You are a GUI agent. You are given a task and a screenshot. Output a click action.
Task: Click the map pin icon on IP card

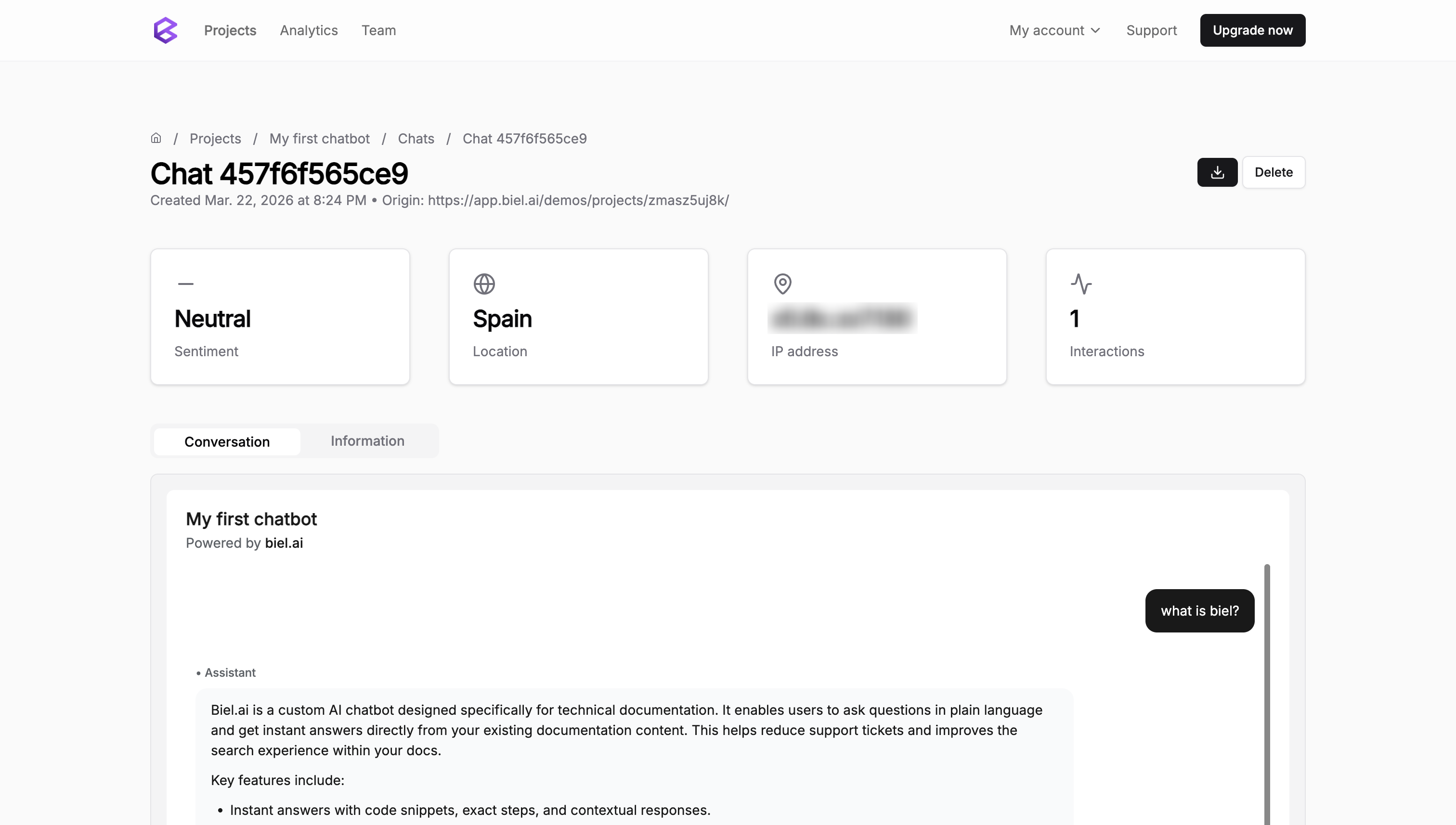click(x=782, y=284)
